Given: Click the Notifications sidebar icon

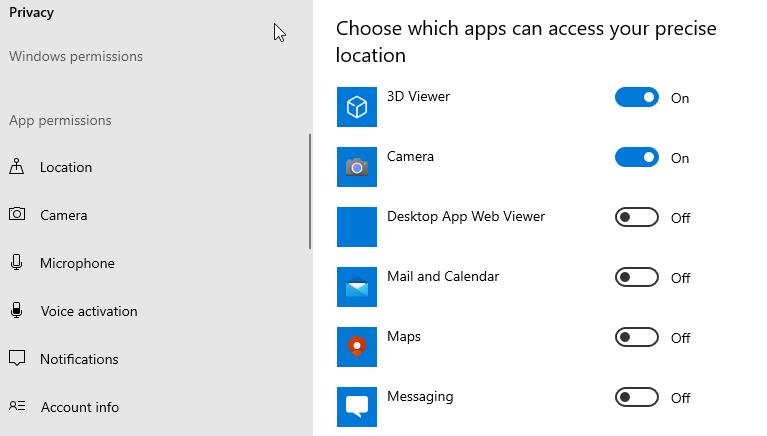Looking at the screenshot, I should tap(17, 358).
